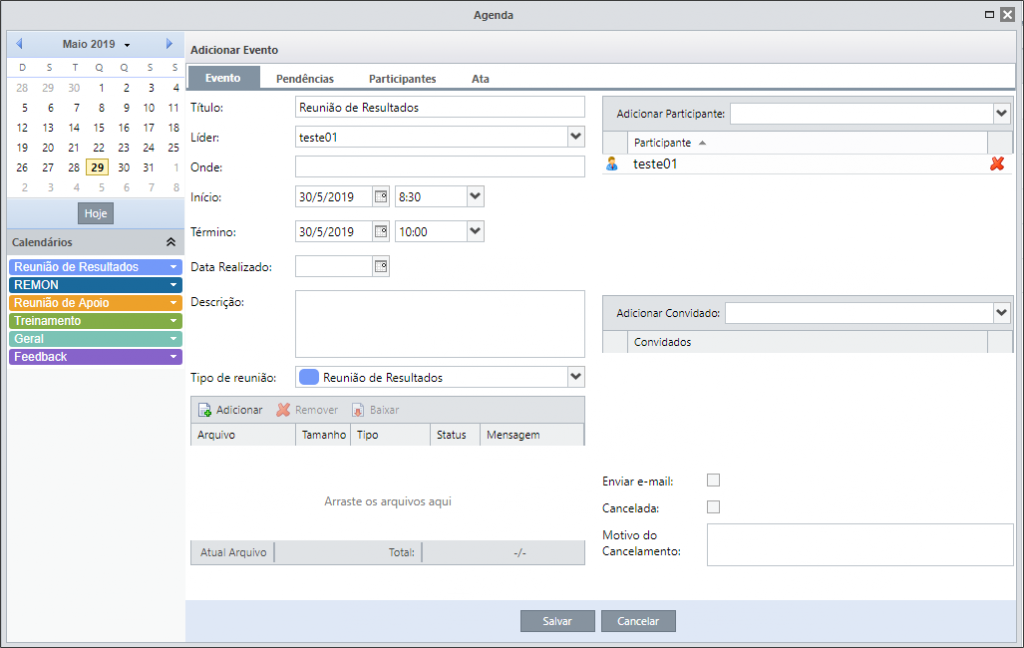Click the Tamanho column header
Screen dimensions: 1024x648
tap(323, 434)
